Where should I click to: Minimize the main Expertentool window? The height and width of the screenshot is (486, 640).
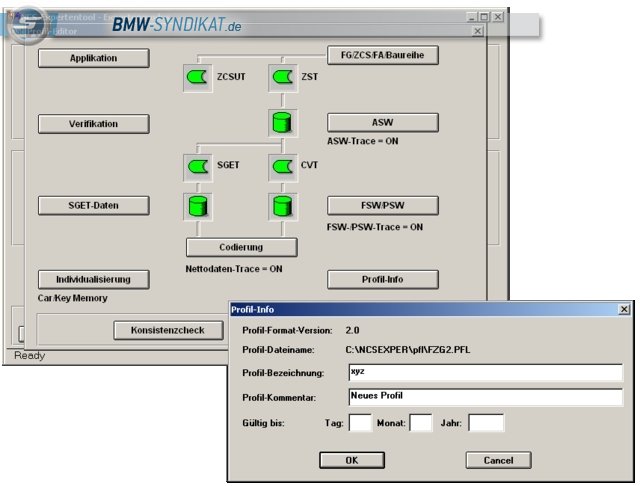coord(472,17)
